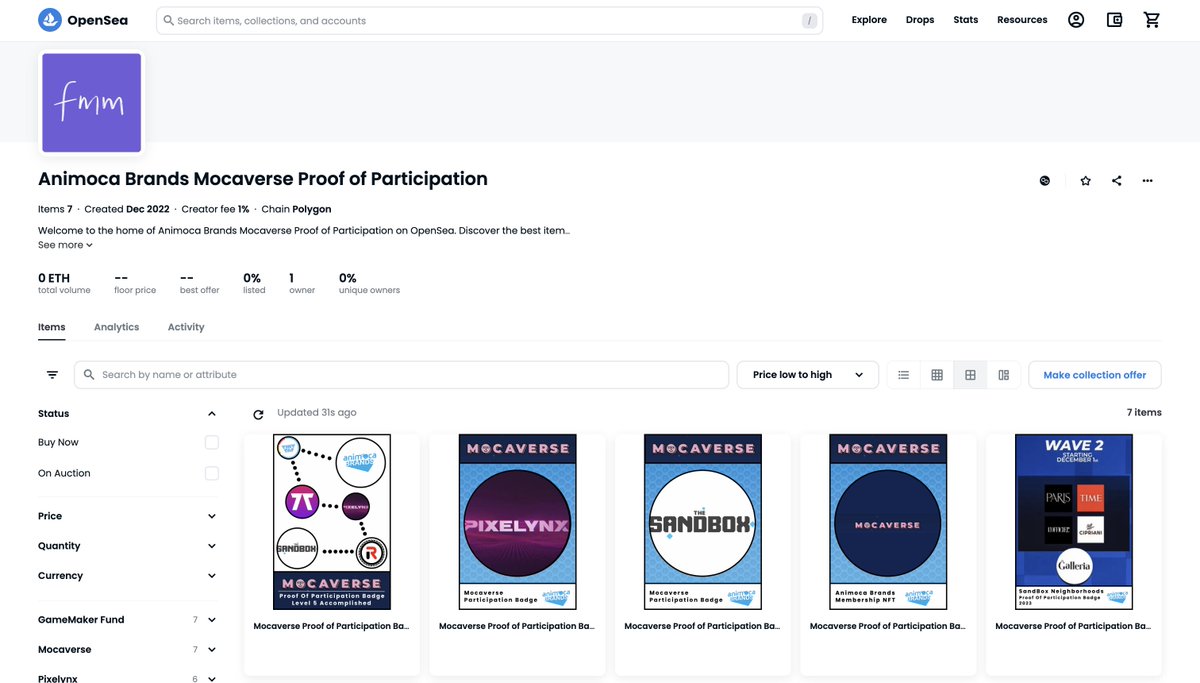The height and width of the screenshot is (683, 1200).
Task: Click the Search by name or attribute field
Action: 401,375
